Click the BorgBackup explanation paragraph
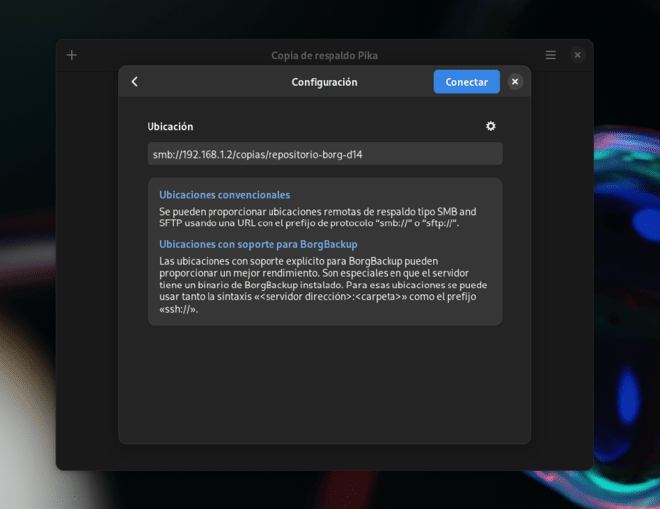This screenshot has width=660, height=509. (x=323, y=285)
